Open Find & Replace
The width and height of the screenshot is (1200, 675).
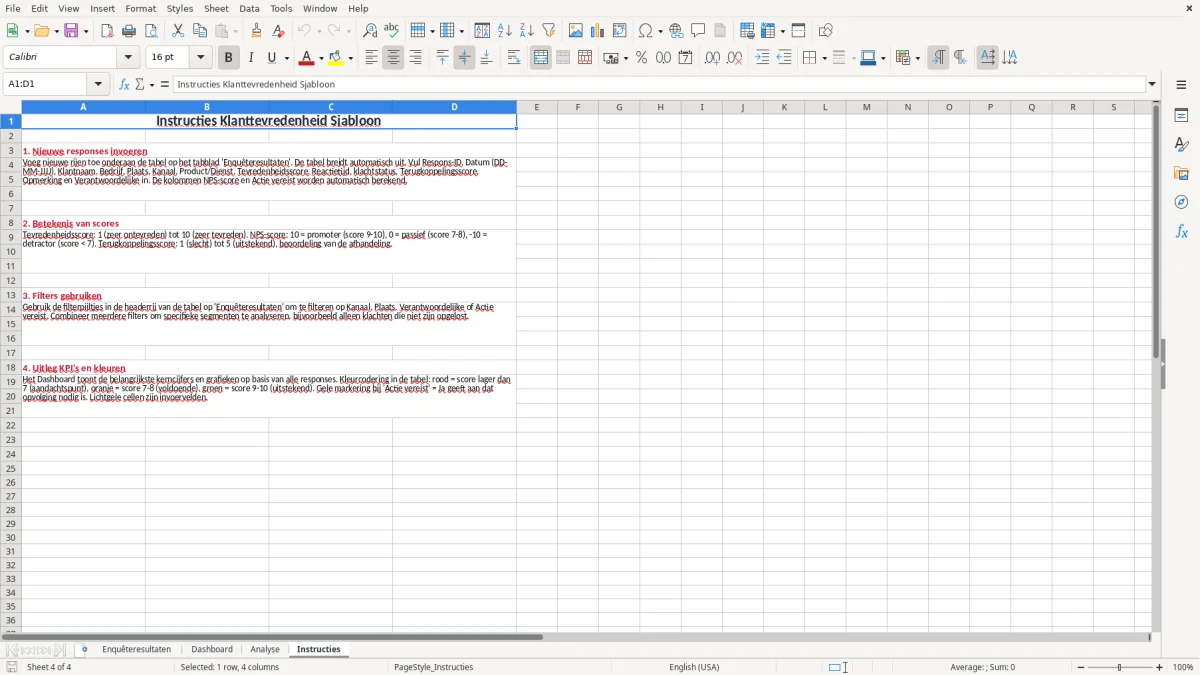(370, 31)
